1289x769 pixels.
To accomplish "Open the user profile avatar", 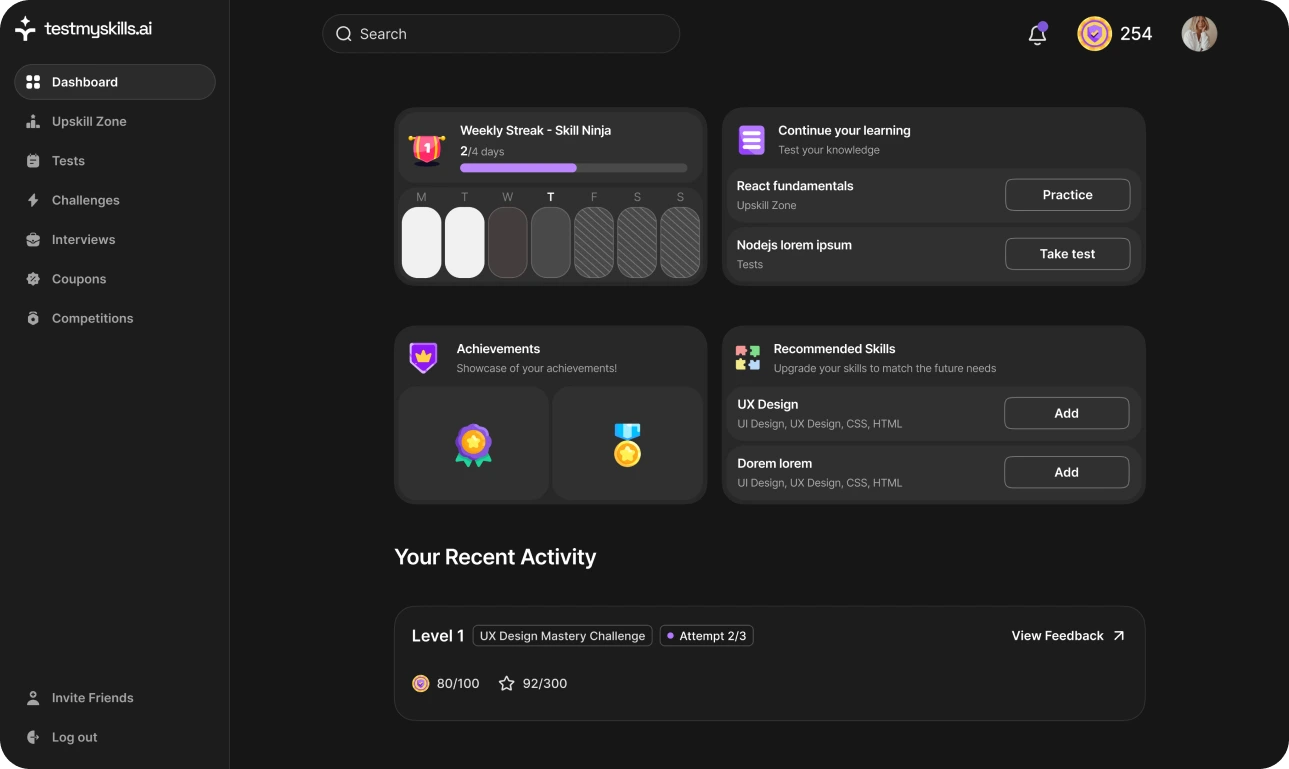I will (x=1199, y=34).
